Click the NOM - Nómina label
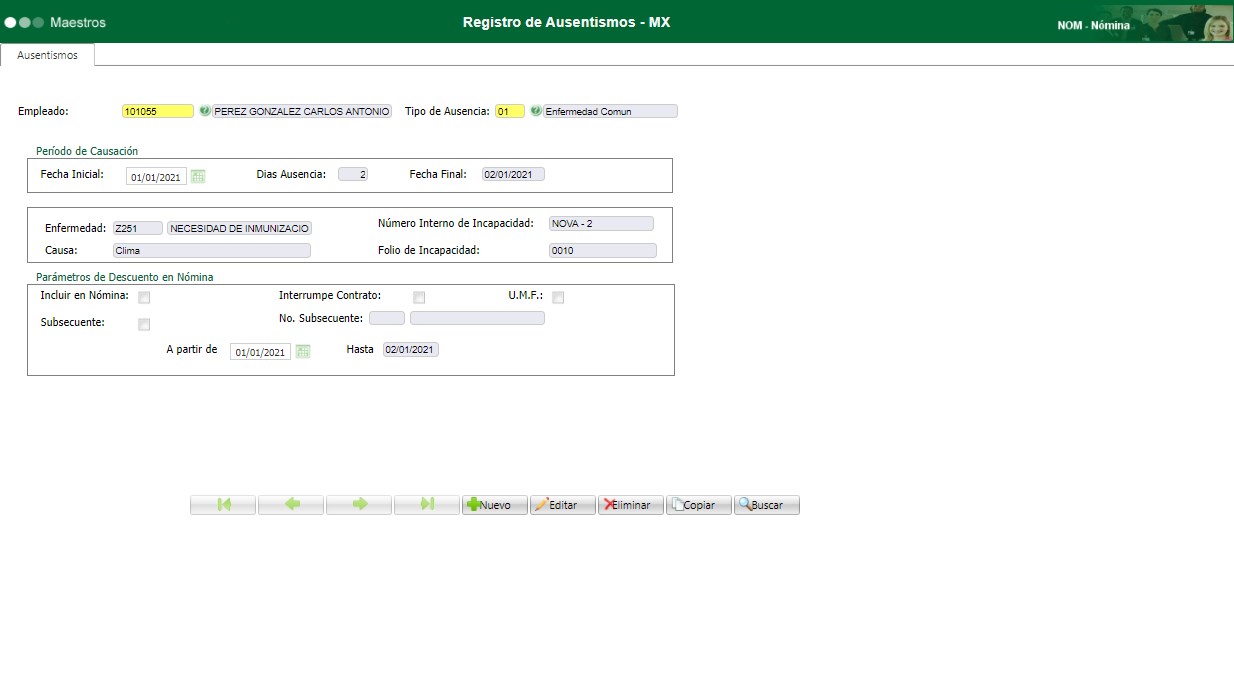Image resolution: width=1234 pixels, height=698 pixels. coord(1094,26)
